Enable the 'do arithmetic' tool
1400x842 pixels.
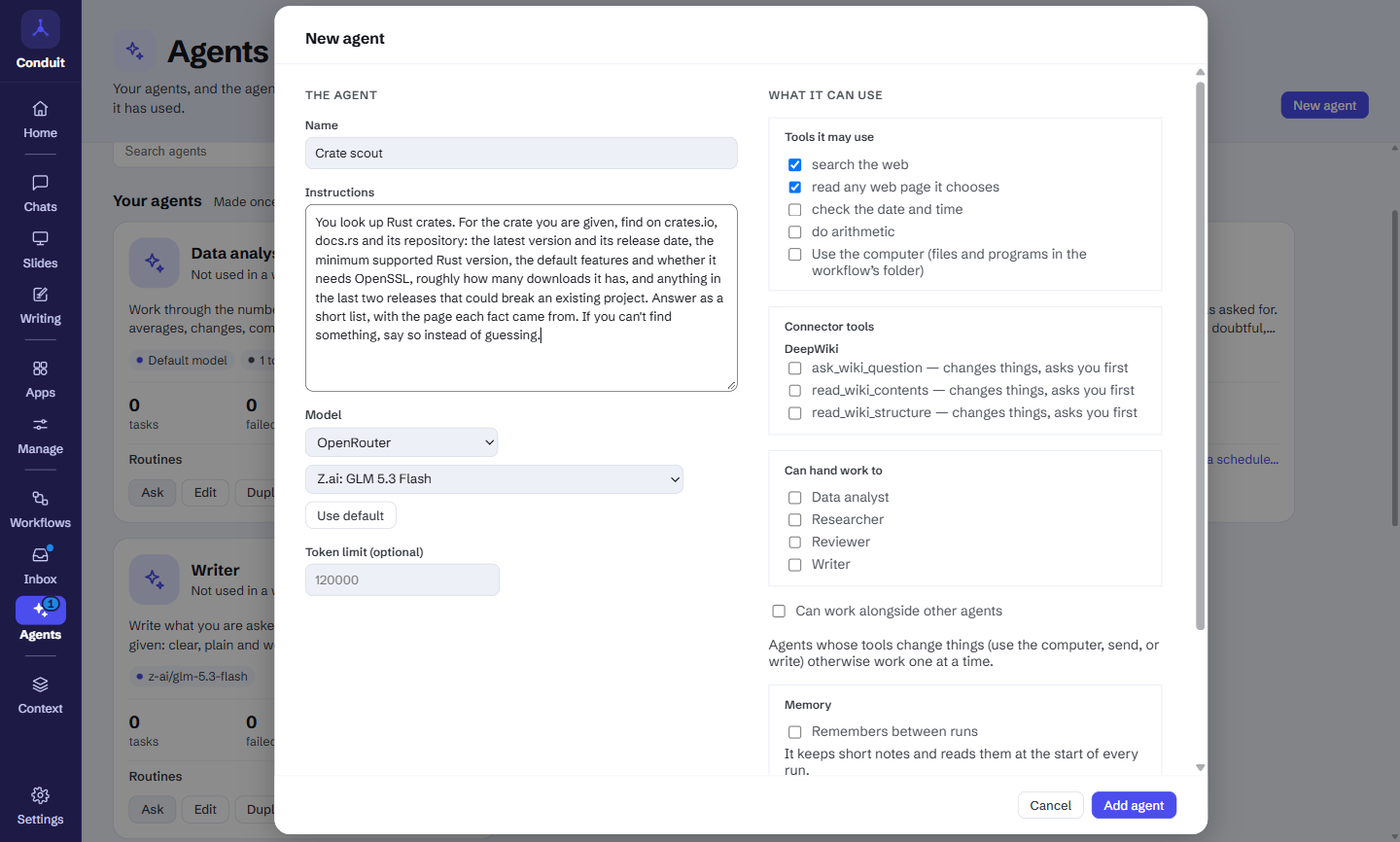[x=794, y=232]
